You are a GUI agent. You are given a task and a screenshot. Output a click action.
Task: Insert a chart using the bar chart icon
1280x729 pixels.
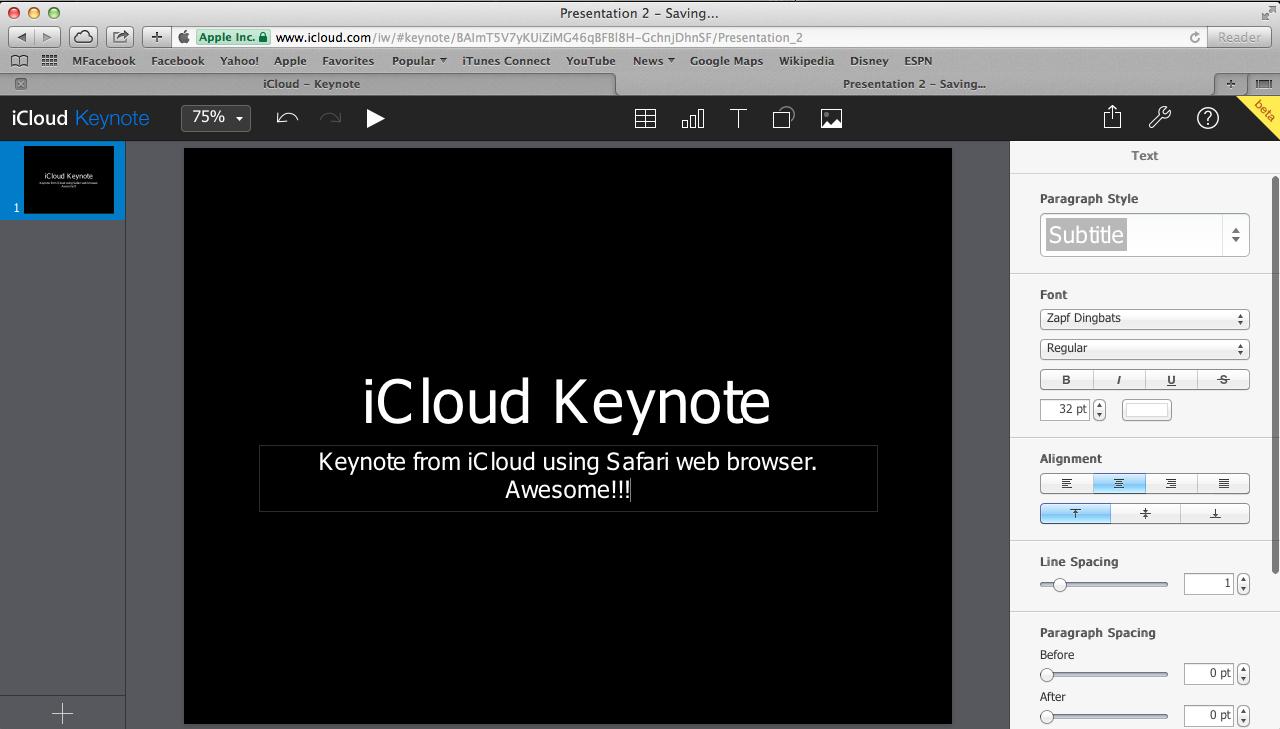coord(692,118)
